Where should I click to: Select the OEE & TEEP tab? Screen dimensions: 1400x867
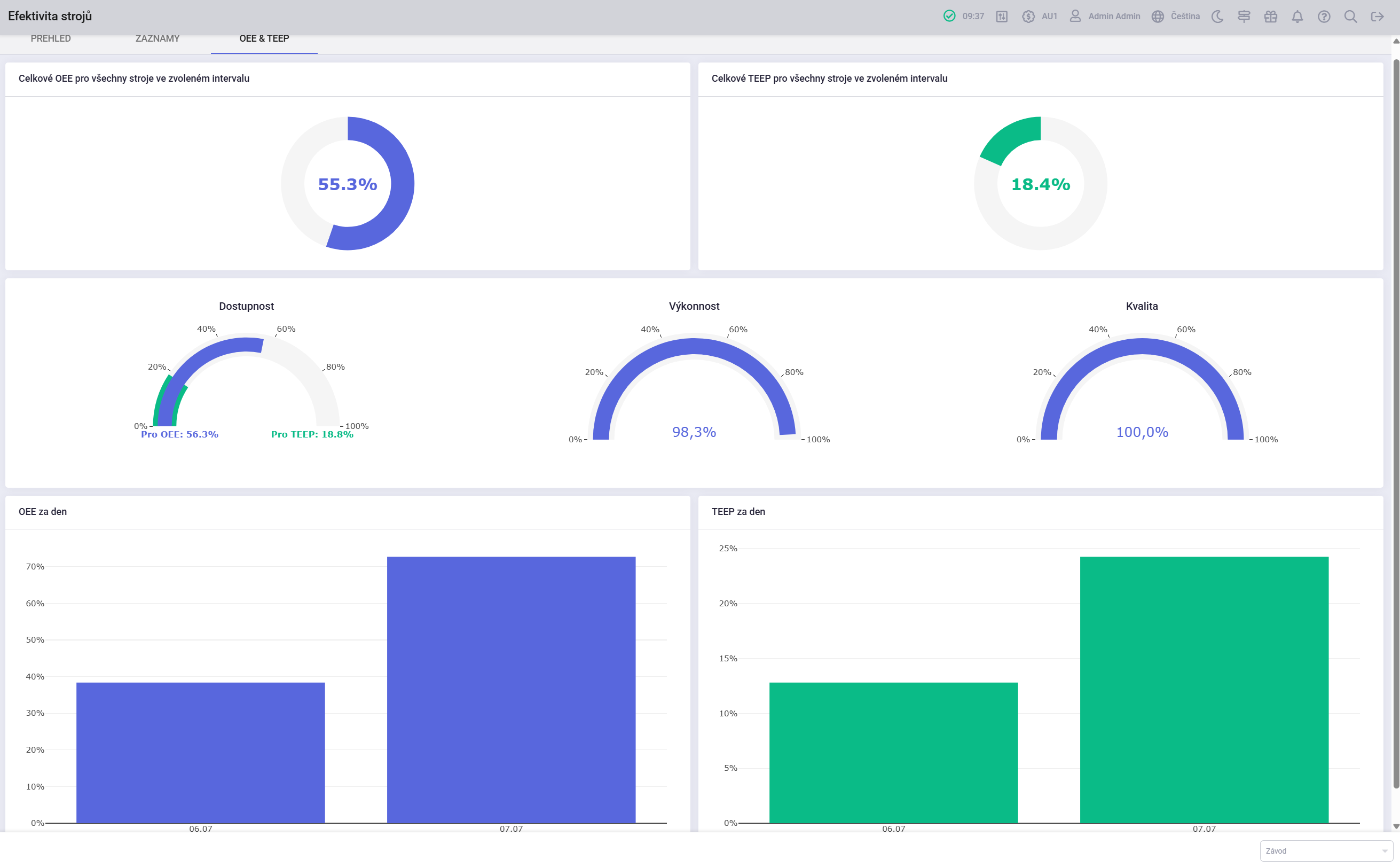point(264,38)
